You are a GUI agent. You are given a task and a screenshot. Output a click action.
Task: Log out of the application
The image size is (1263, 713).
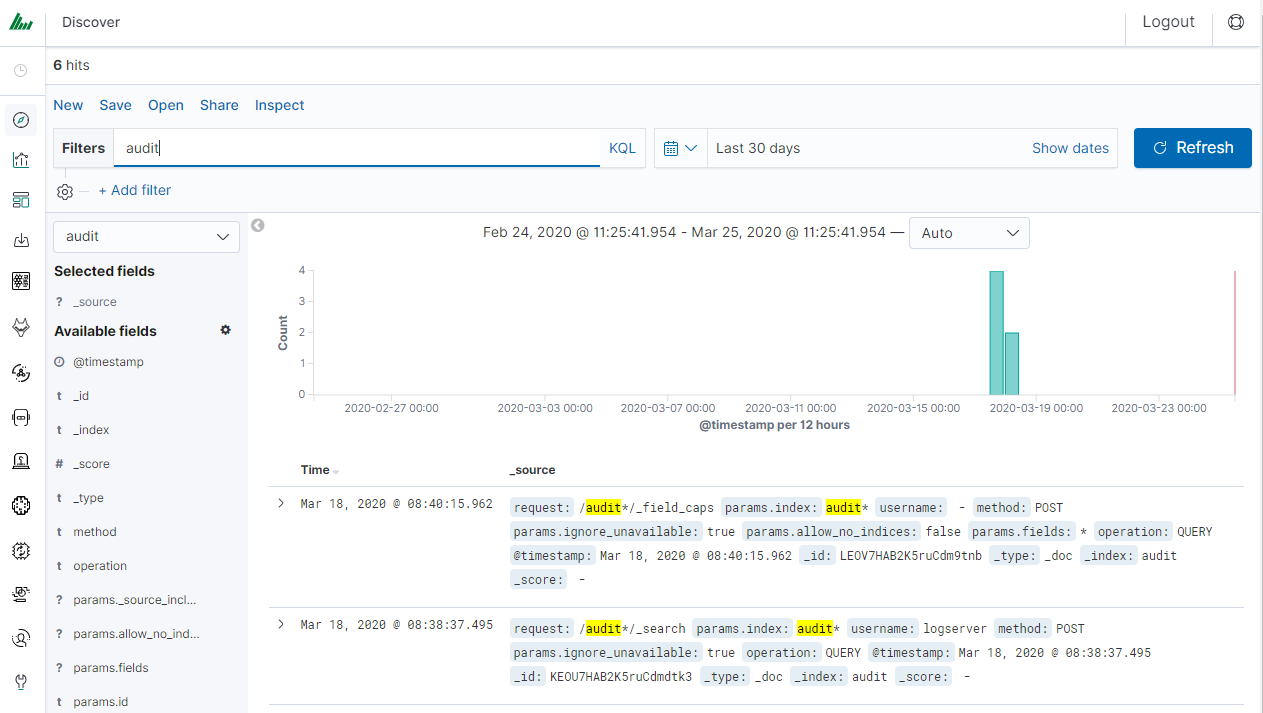(1168, 22)
